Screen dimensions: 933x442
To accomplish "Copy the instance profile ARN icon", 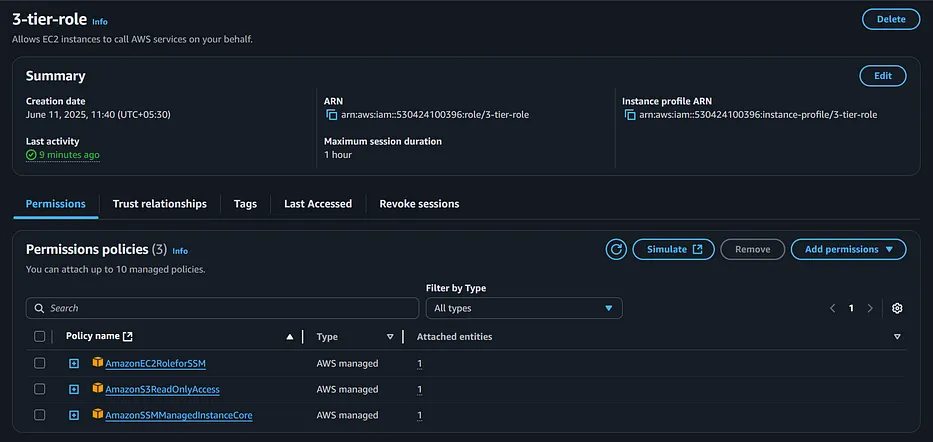I will (630, 115).
